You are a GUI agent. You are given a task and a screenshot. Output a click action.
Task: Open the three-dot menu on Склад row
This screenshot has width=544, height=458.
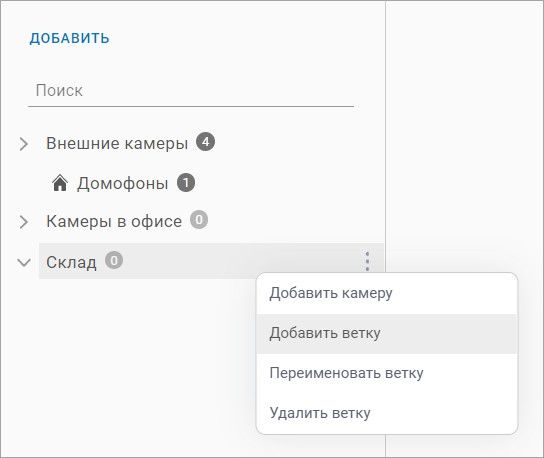point(367,261)
